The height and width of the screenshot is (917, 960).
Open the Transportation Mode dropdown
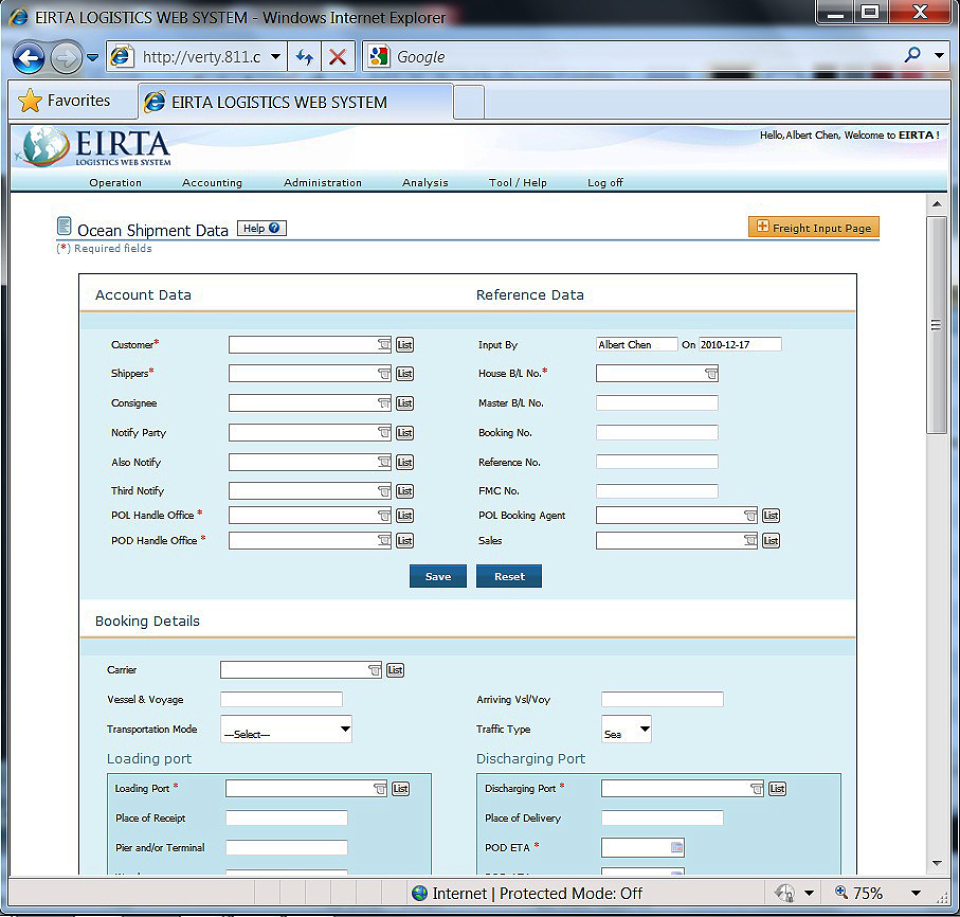tap(286, 729)
